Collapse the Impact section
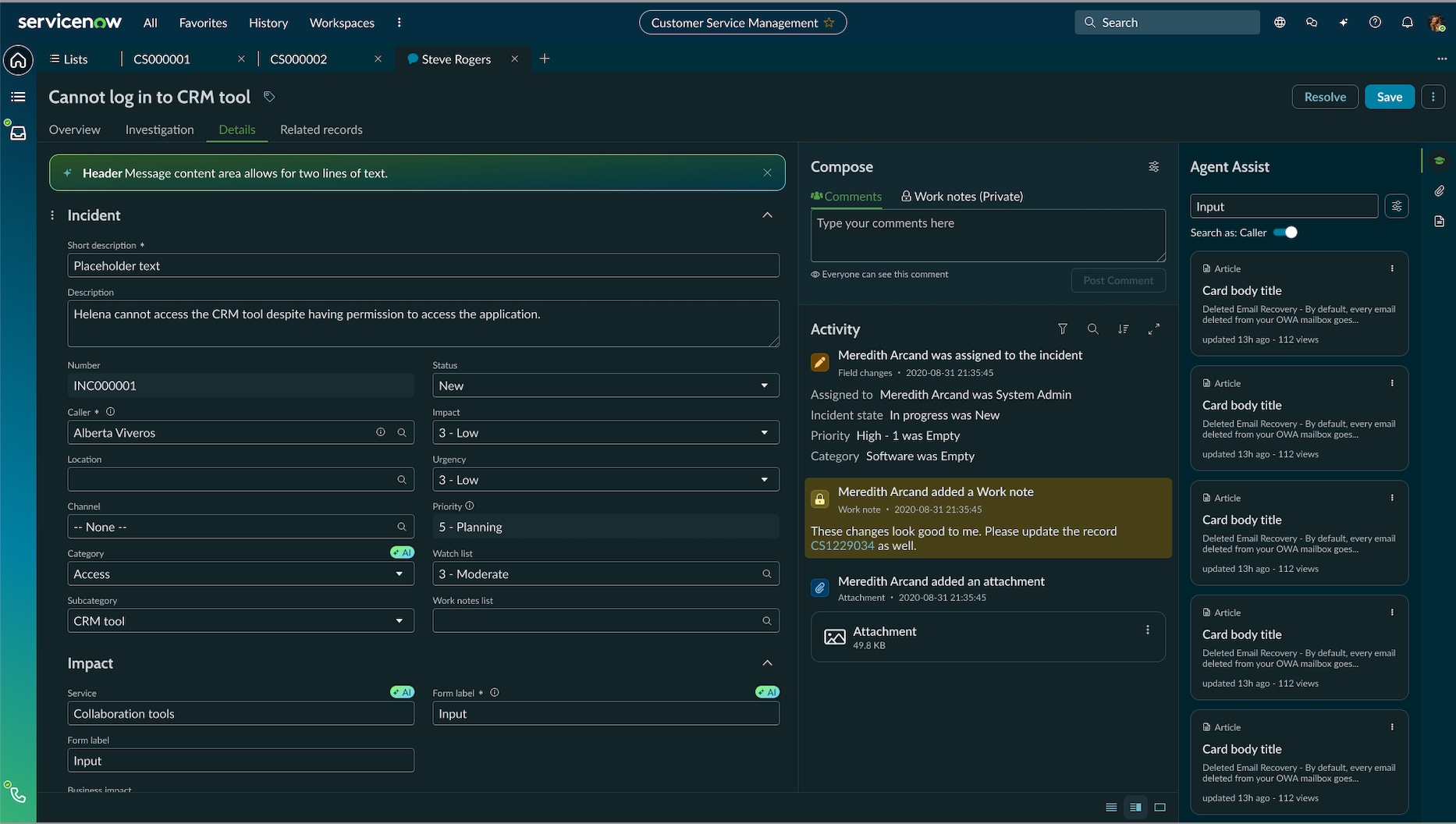Image resolution: width=1456 pixels, height=824 pixels. point(767,663)
